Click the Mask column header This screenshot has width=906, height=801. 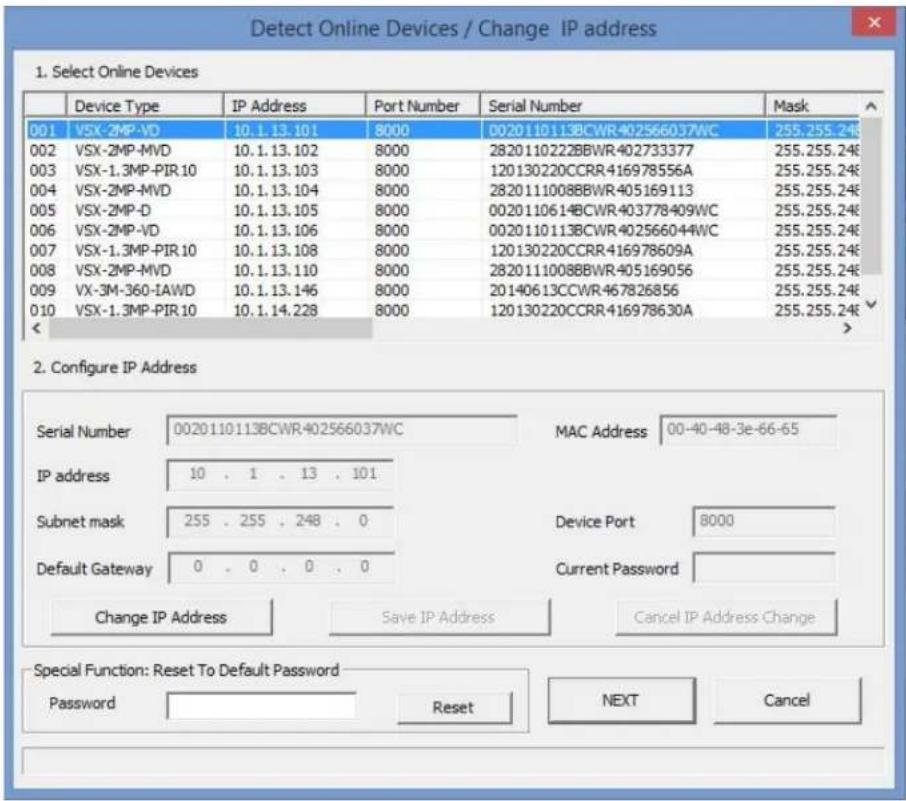(x=813, y=106)
